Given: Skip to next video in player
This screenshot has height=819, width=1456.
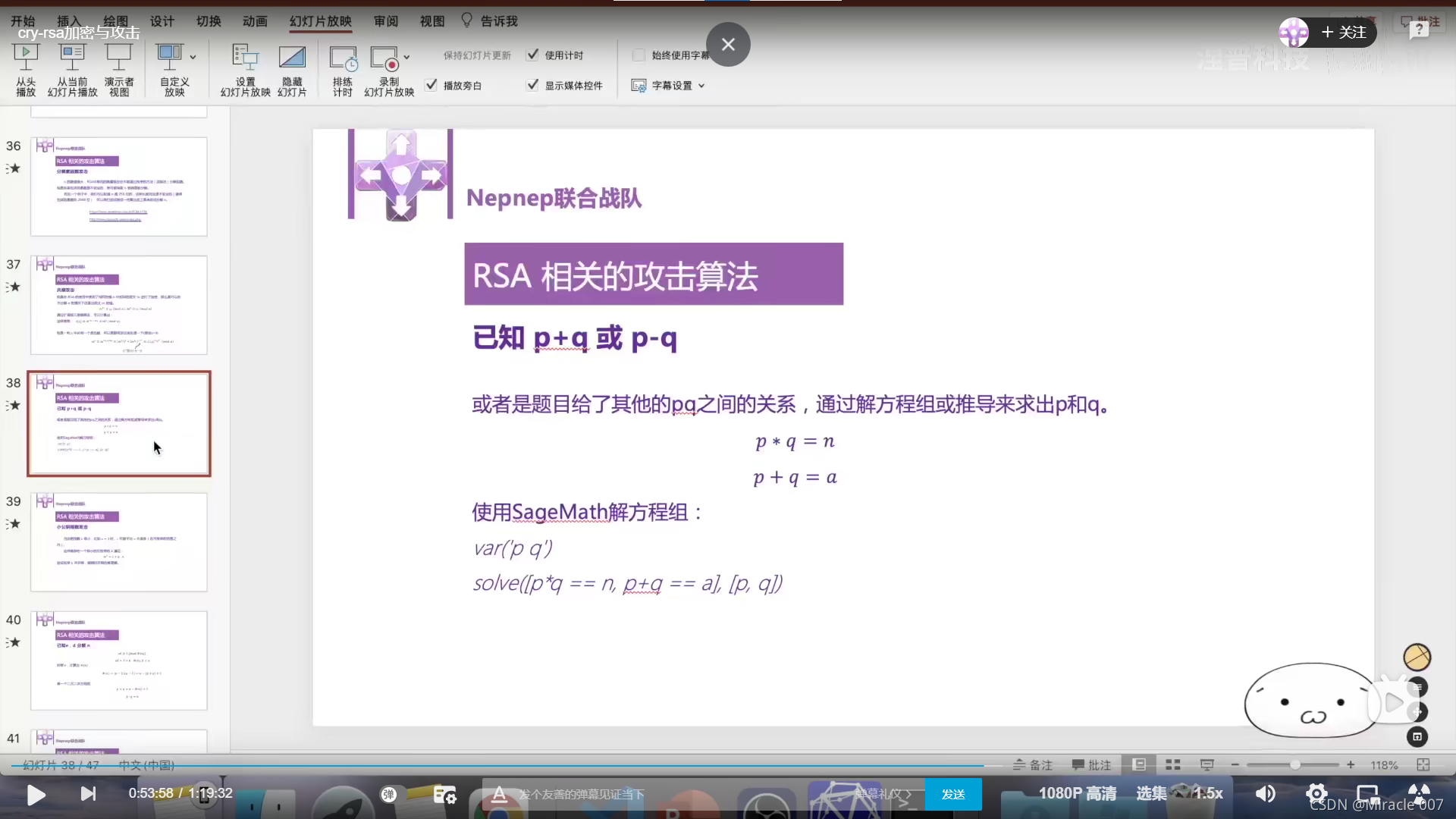Looking at the screenshot, I should click(88, 794).
